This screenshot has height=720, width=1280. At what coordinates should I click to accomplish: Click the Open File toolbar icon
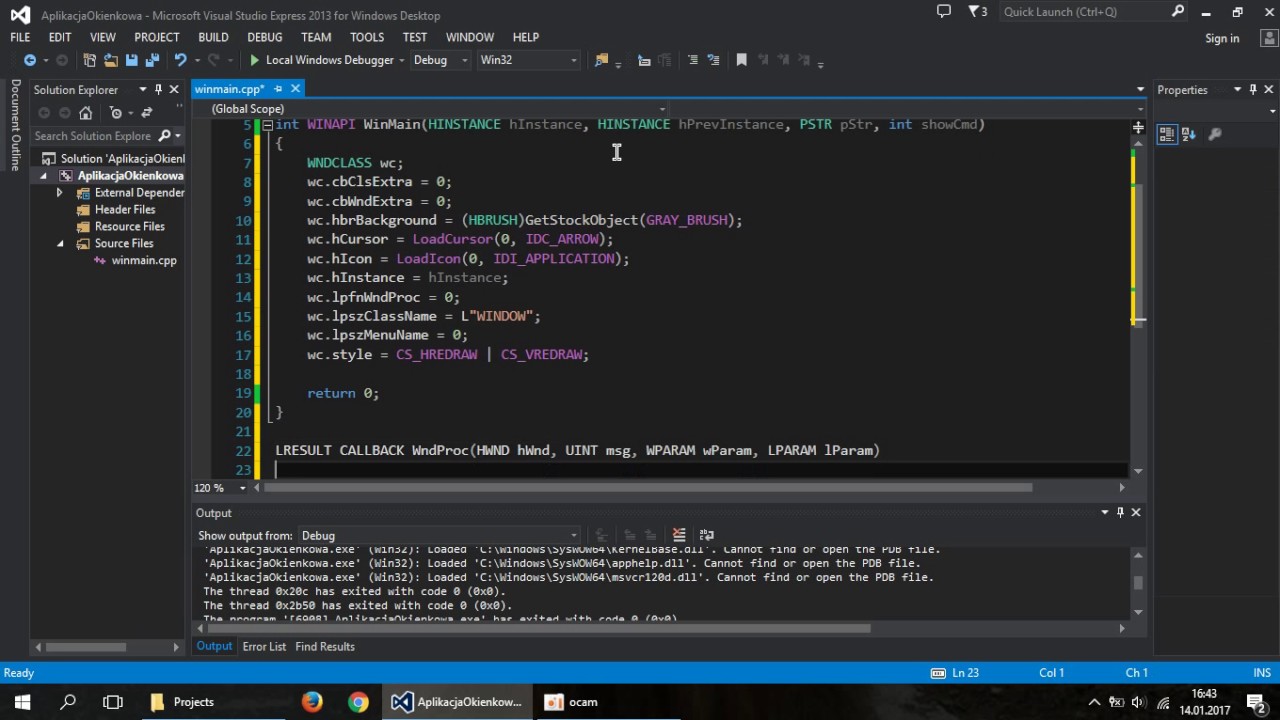[110, 60]
